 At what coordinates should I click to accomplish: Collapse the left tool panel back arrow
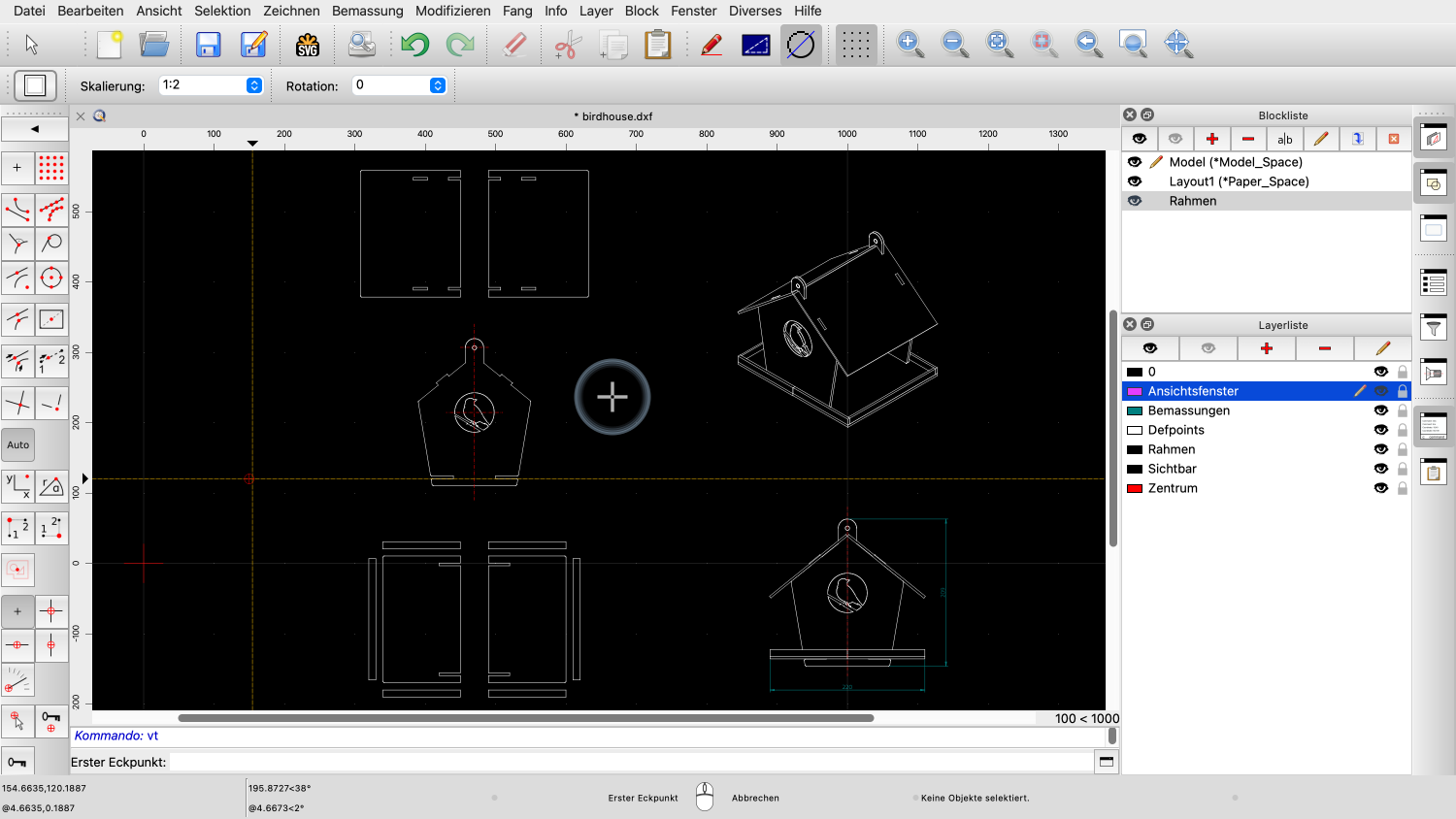pyautogui.click(x=35, y=128)
